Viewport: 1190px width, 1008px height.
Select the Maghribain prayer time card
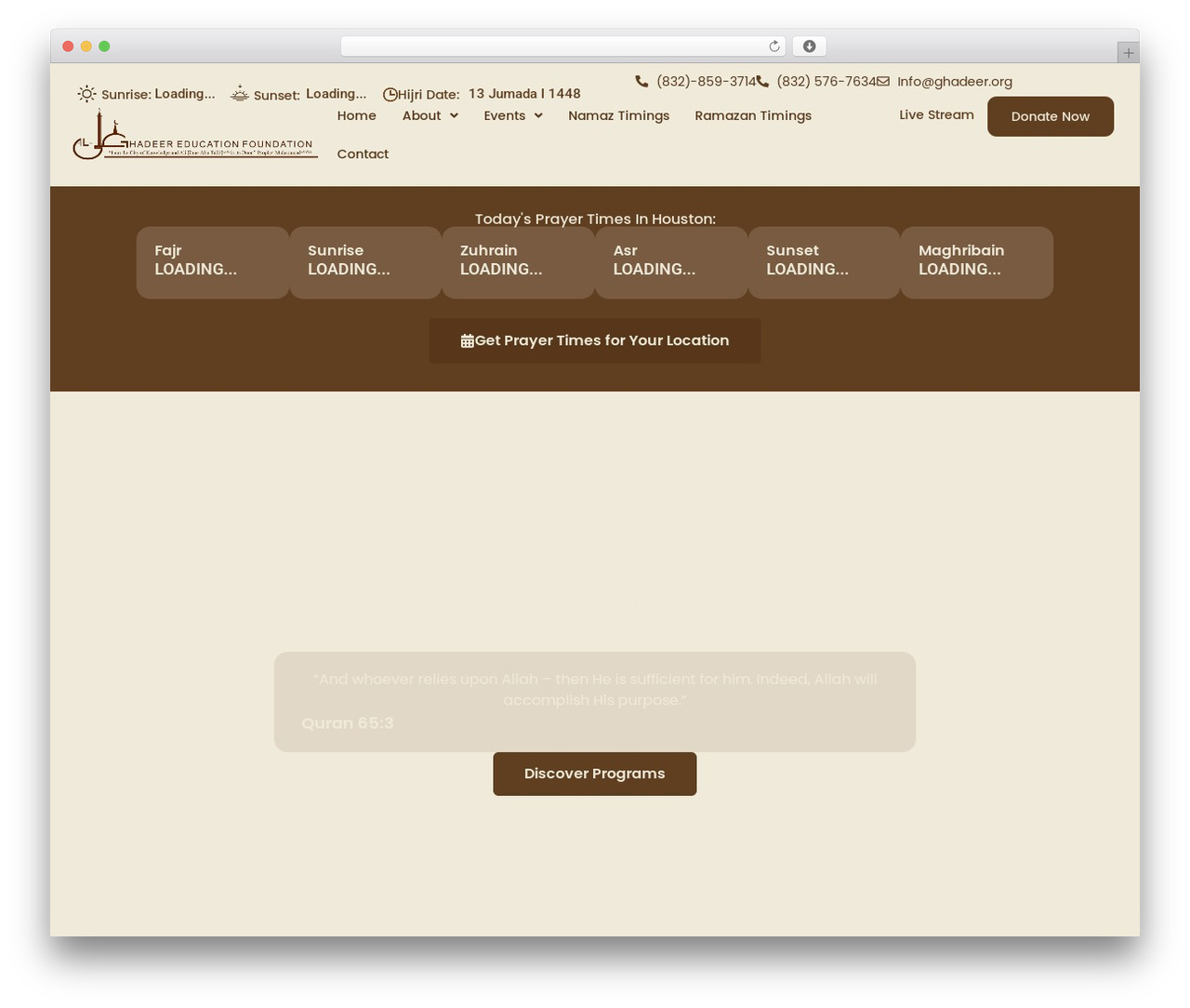[x=977, y=263]
